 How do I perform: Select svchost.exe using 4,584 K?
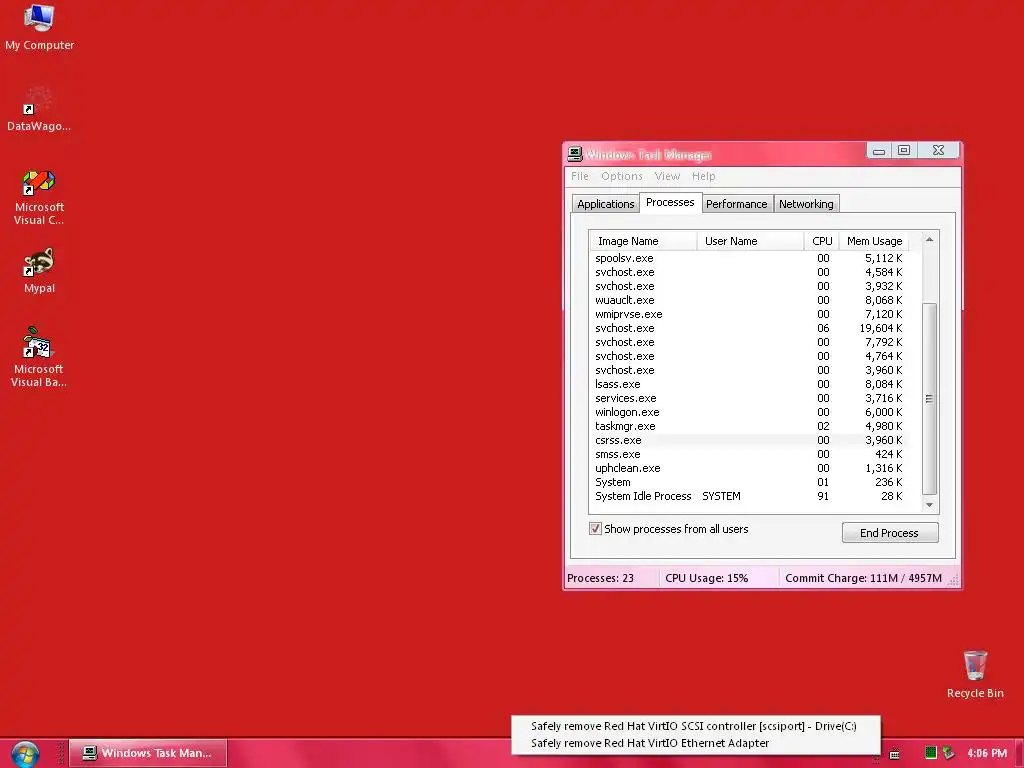pyautogui.click(x=749, y=272)
